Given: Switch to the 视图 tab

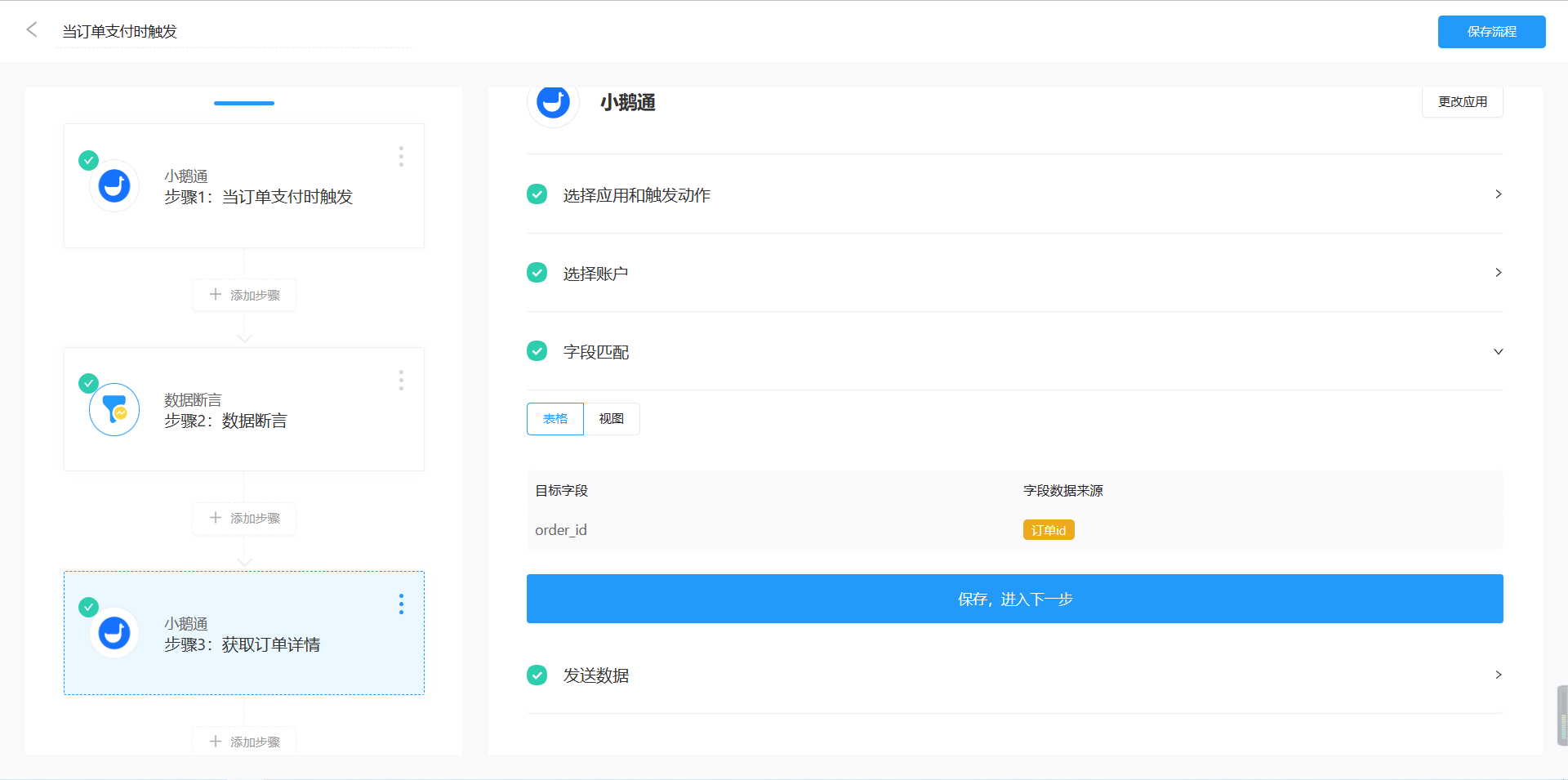Looking at the screenshot, I should coord(612,419).
